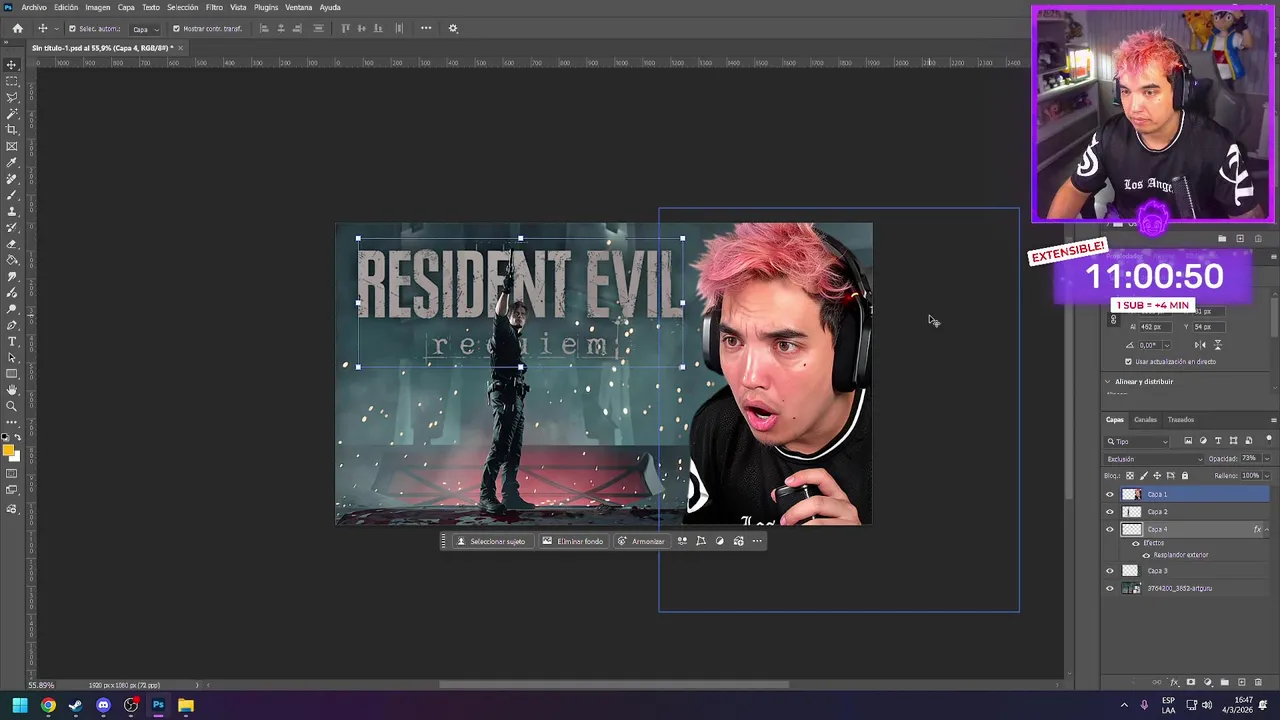Filter pixel layers icon in Layers panel
This screenshot has width=1280, height=720.
[1188, 441]
